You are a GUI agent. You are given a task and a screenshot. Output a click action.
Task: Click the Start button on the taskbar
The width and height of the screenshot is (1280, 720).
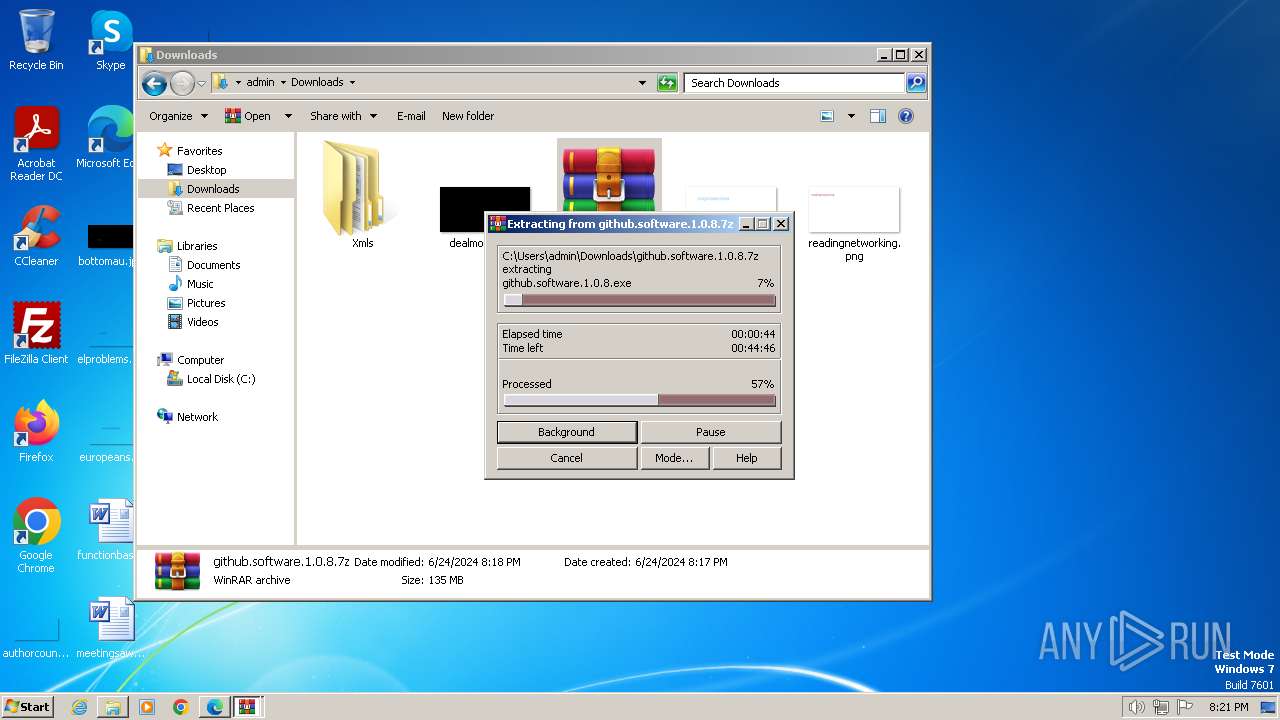(27, 706)
